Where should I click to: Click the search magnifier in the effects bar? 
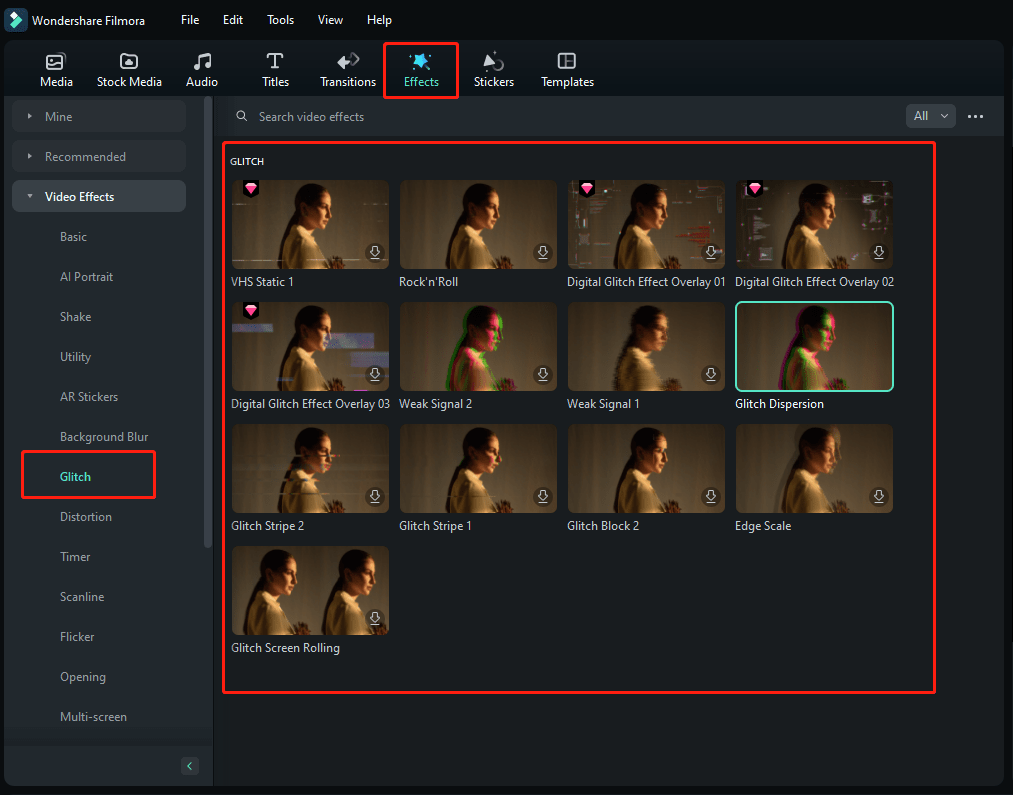click(241, 116)
